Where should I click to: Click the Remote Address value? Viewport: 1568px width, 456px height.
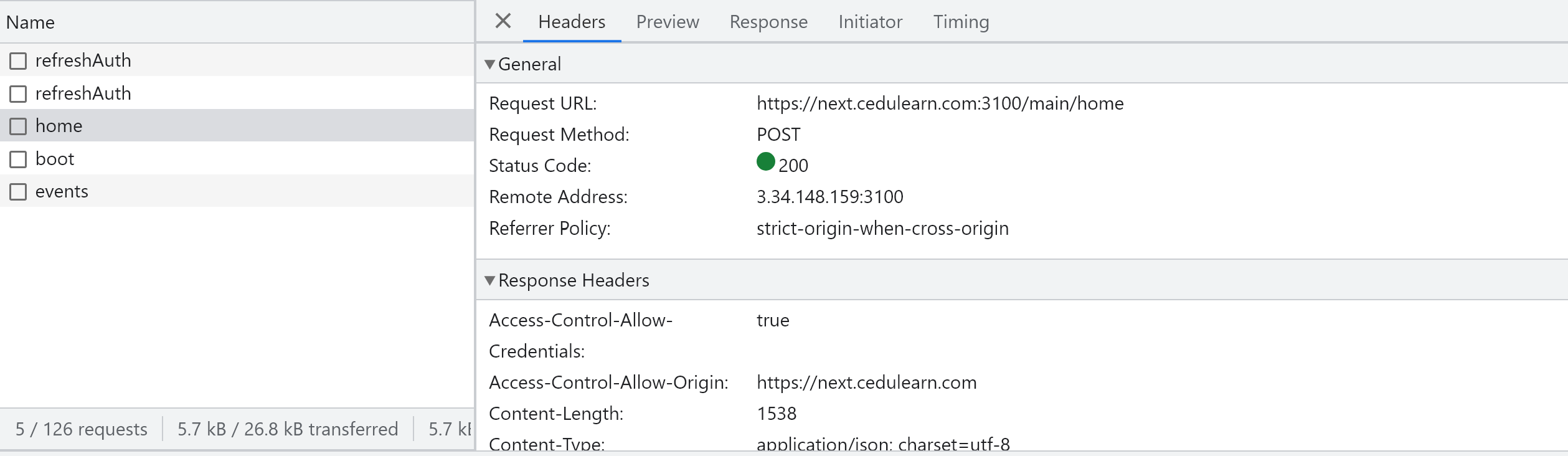point(830,197)
